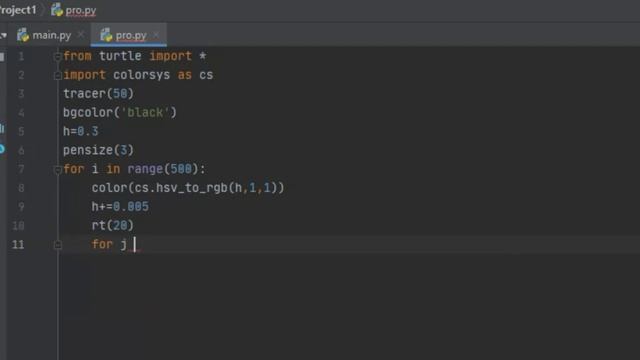640x360 pixels.
Task: Collapse the for i loop at line 7
Action: point(58,170)
